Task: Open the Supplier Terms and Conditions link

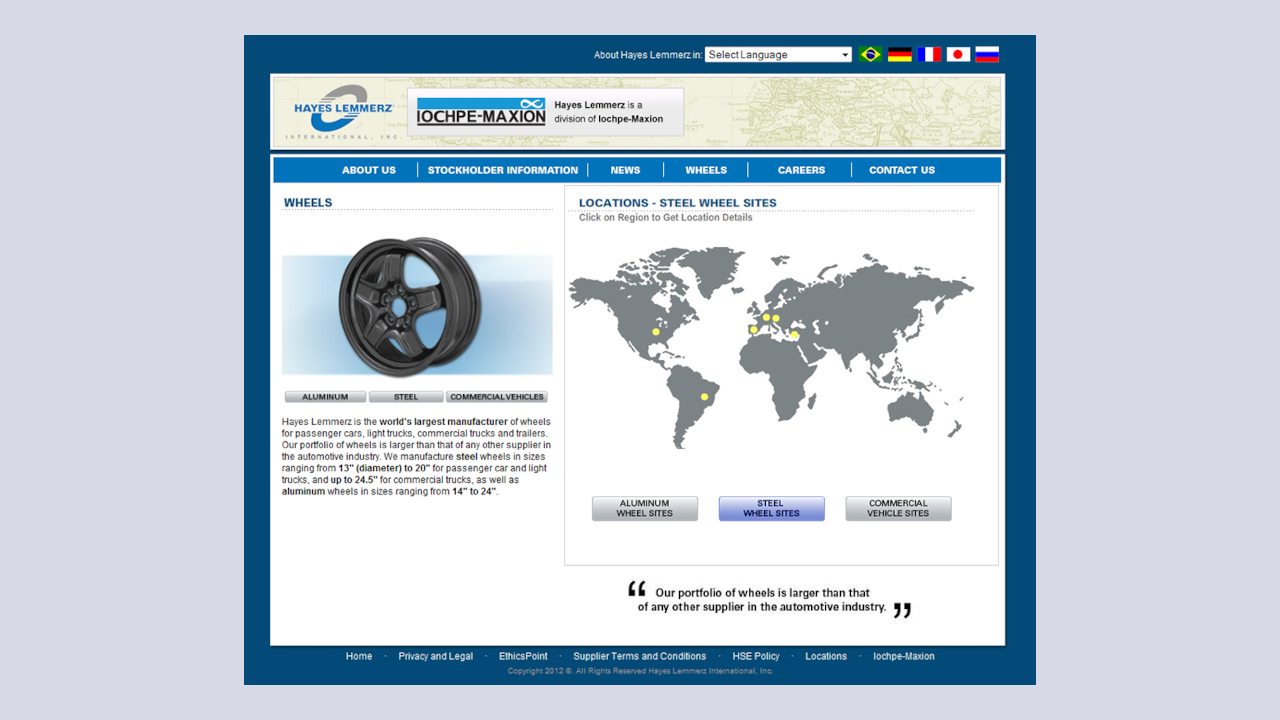Action: [639, 656]
